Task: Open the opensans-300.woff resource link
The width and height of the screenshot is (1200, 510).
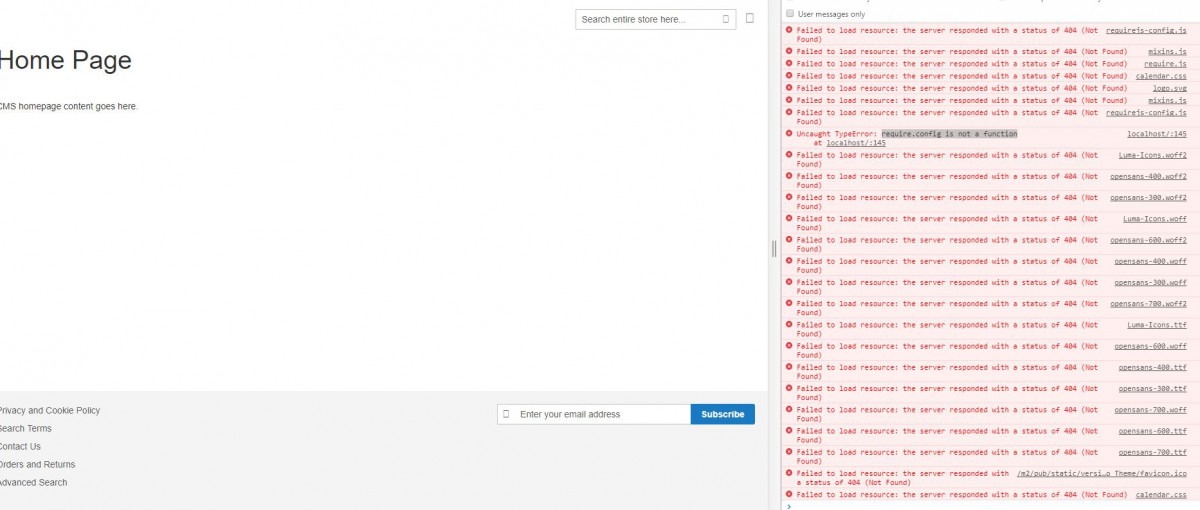Action: [1151, 282]
